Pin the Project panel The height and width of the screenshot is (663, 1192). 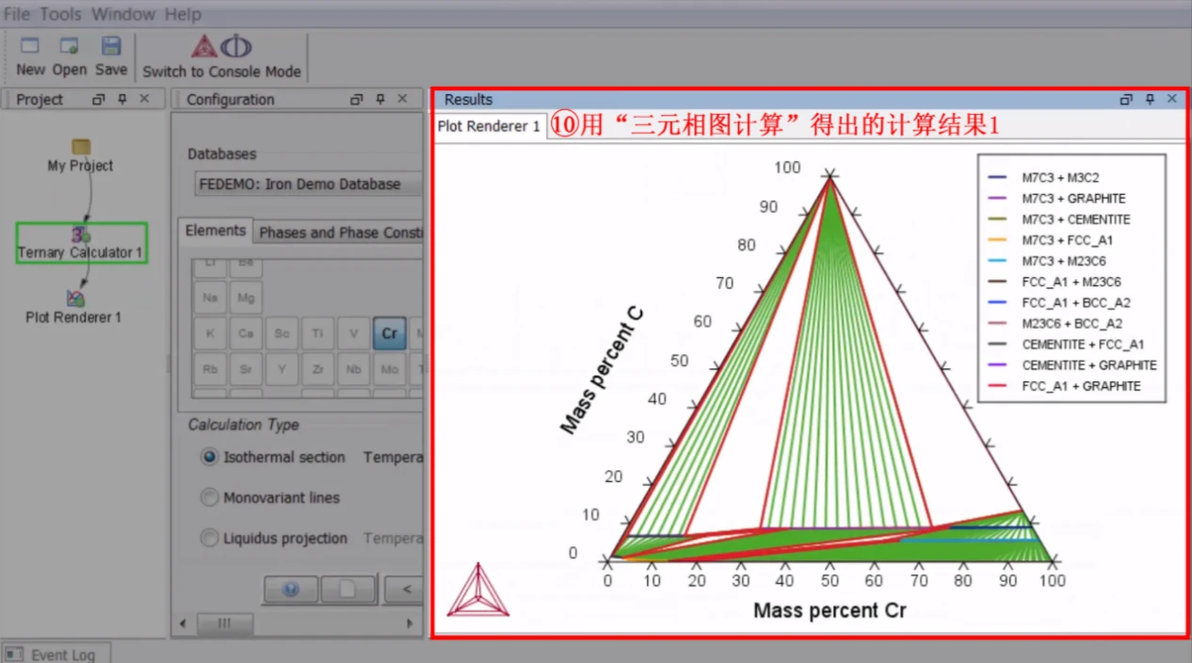pos(122,99)
